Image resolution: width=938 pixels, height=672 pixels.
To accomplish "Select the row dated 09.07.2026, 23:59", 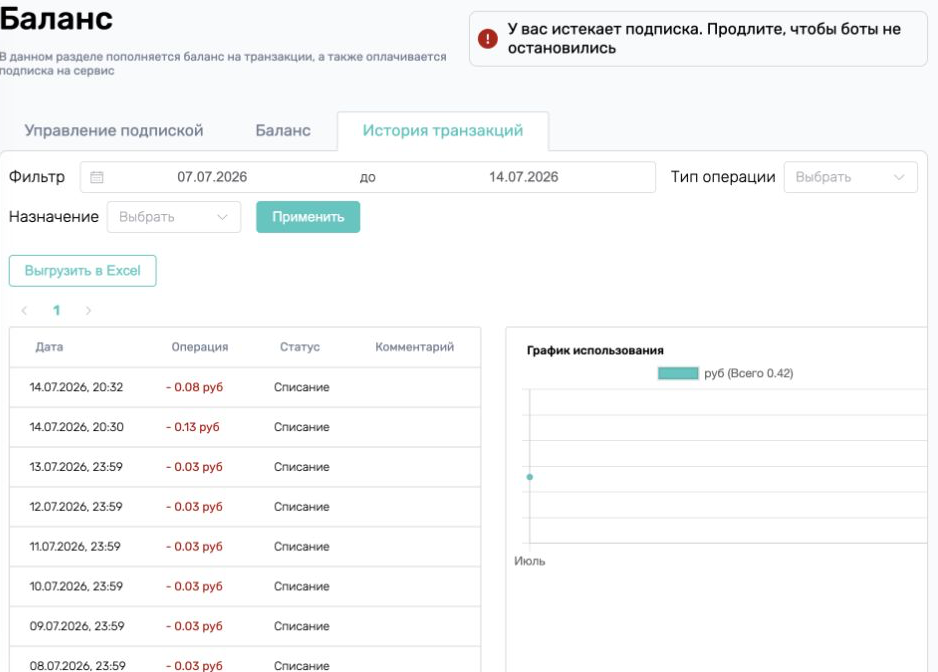I will [x=245, y=626].
